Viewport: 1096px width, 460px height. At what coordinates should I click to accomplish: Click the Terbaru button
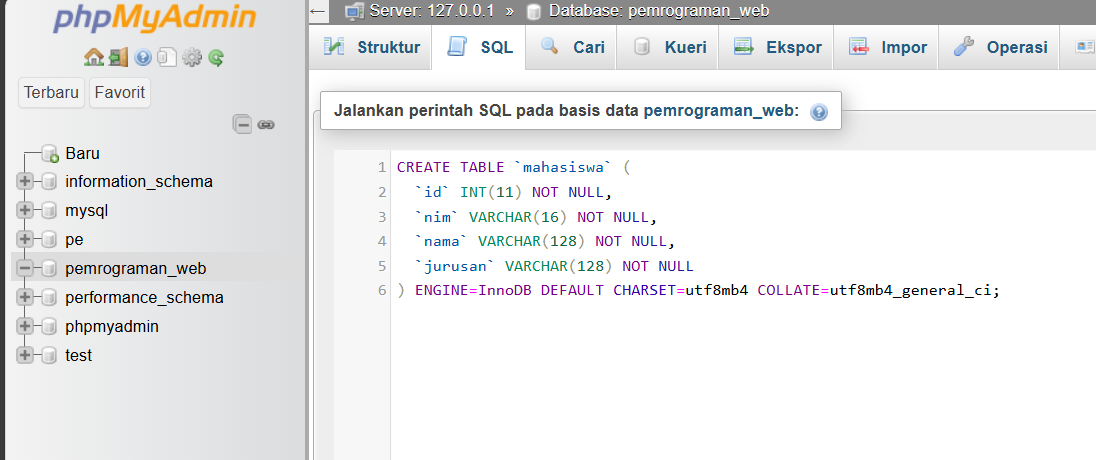pyautogui.click(x=52, y=93)
